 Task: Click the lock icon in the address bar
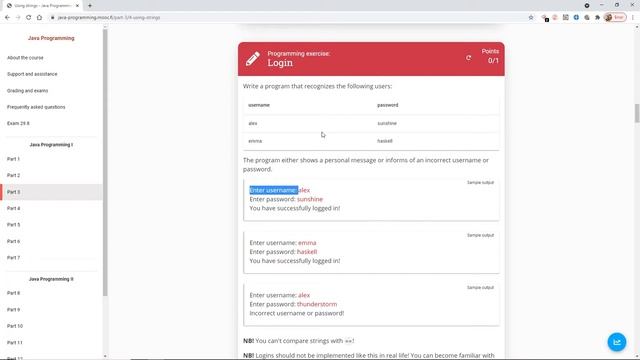point(52,18)
